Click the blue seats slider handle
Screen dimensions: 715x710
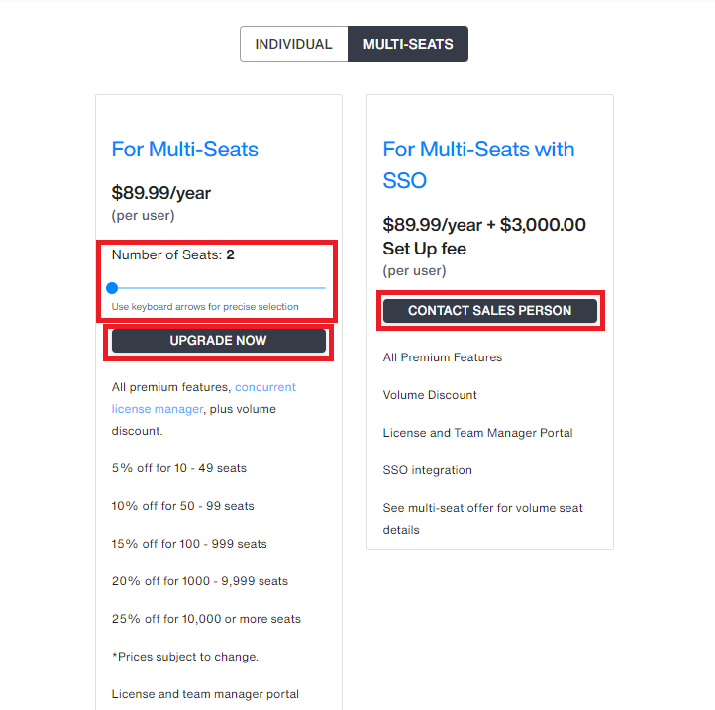coord(112,288)
